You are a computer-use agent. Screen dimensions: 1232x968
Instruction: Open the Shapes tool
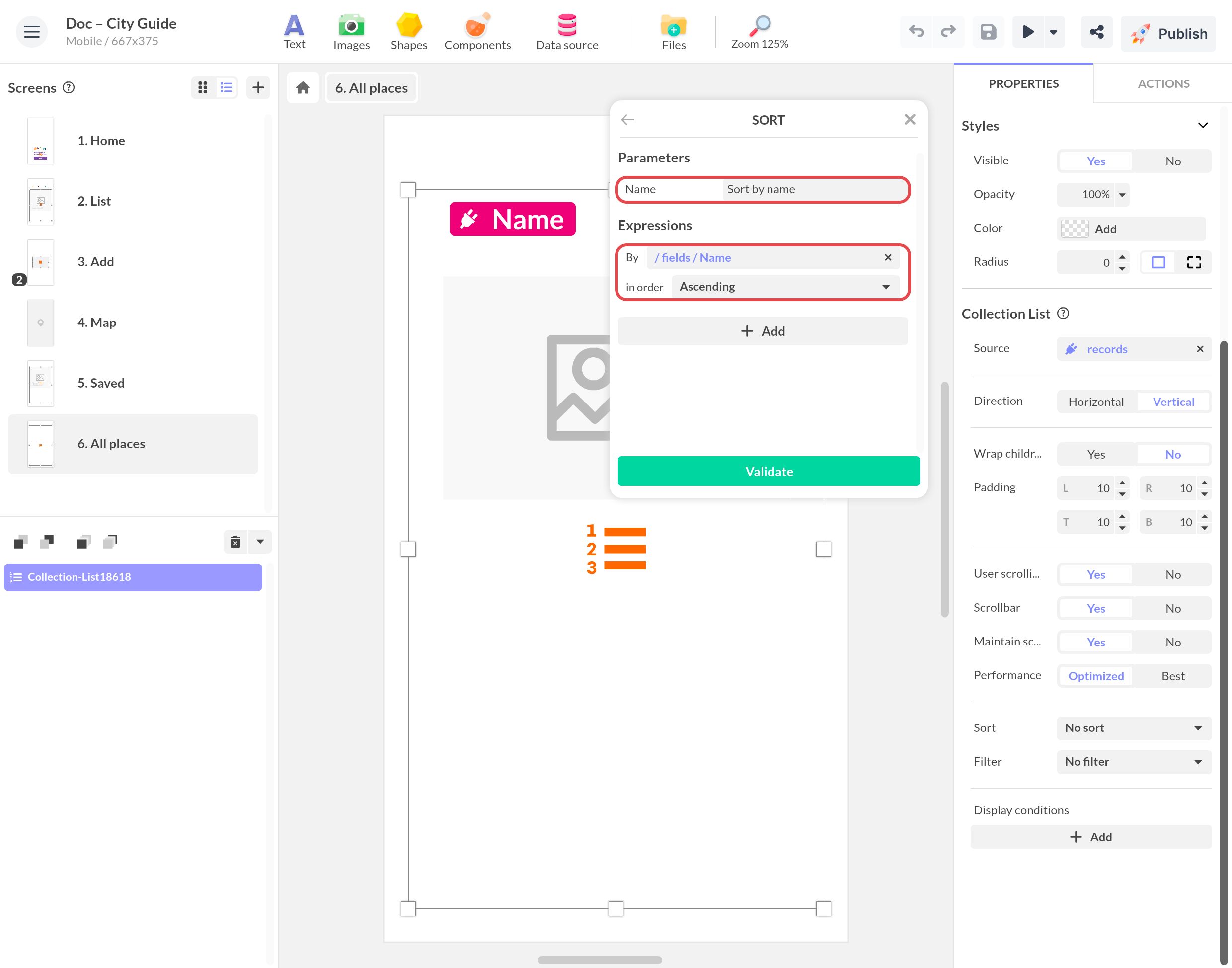[408, 32]
